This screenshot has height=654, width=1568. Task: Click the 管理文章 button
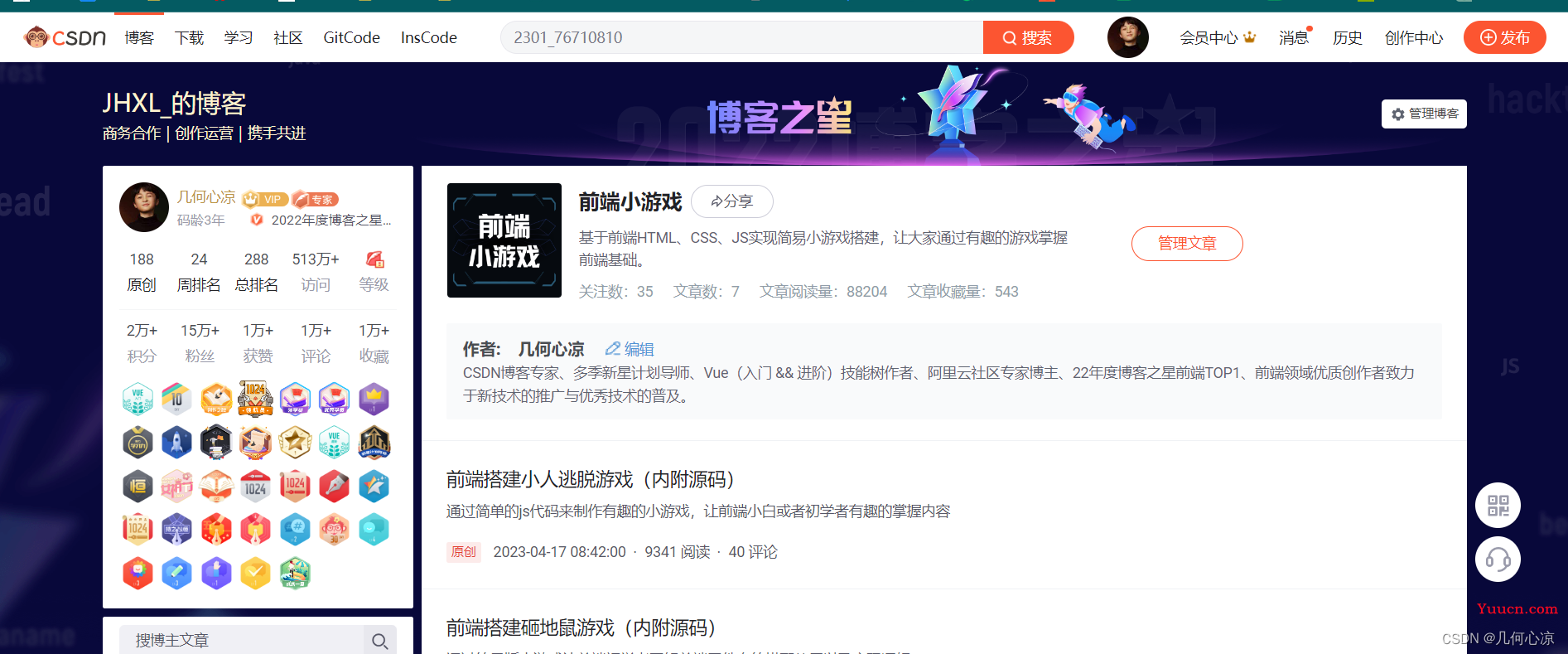click(x=1187, y=244)
